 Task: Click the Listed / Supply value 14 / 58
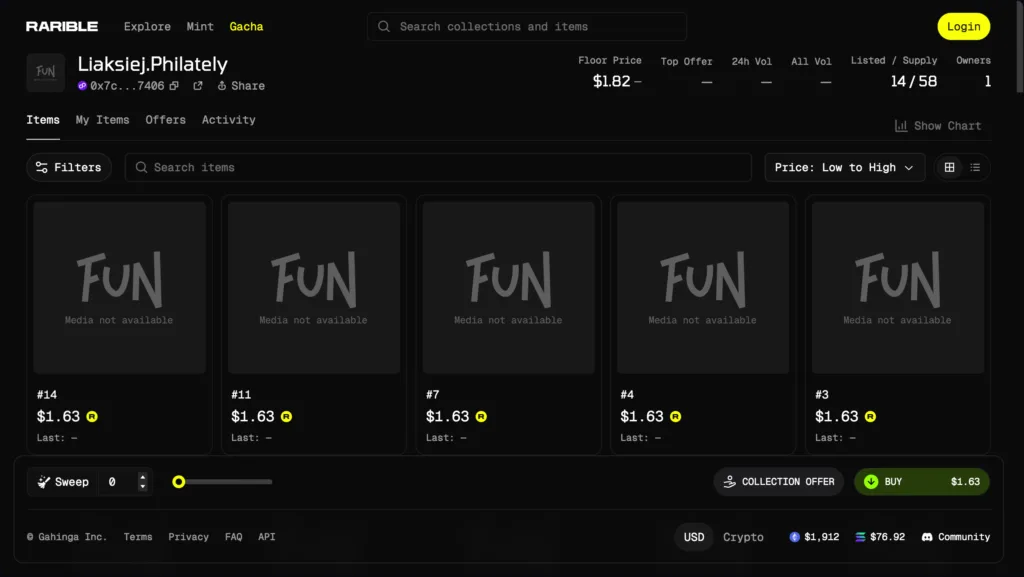(x=914, y=82)
